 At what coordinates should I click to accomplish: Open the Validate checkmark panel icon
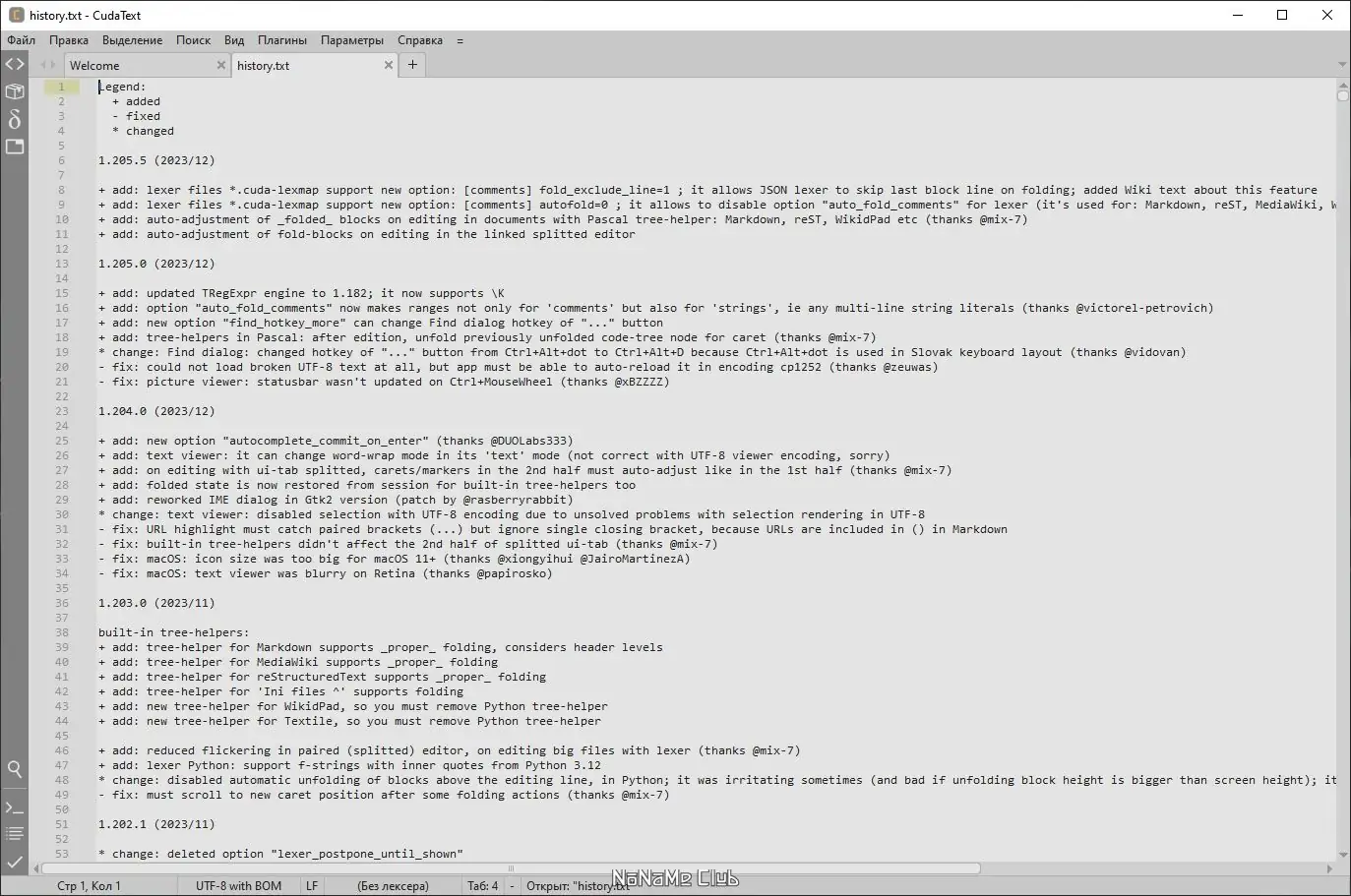coord(15,862)
